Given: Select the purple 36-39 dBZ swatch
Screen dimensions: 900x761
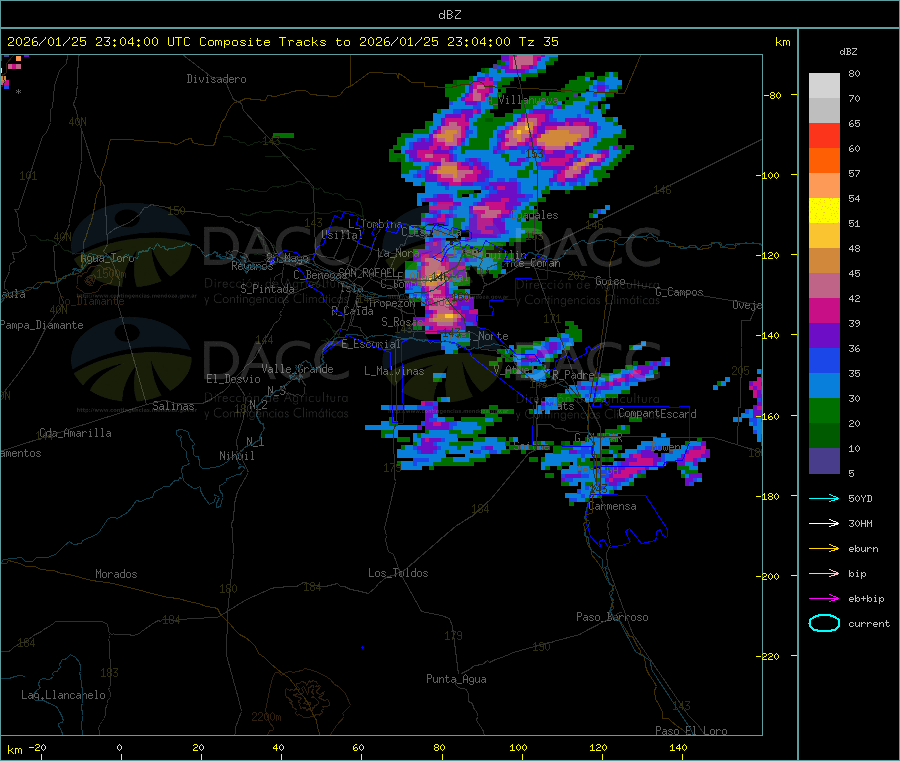Looking at the screenshot, I should (824, 336).
